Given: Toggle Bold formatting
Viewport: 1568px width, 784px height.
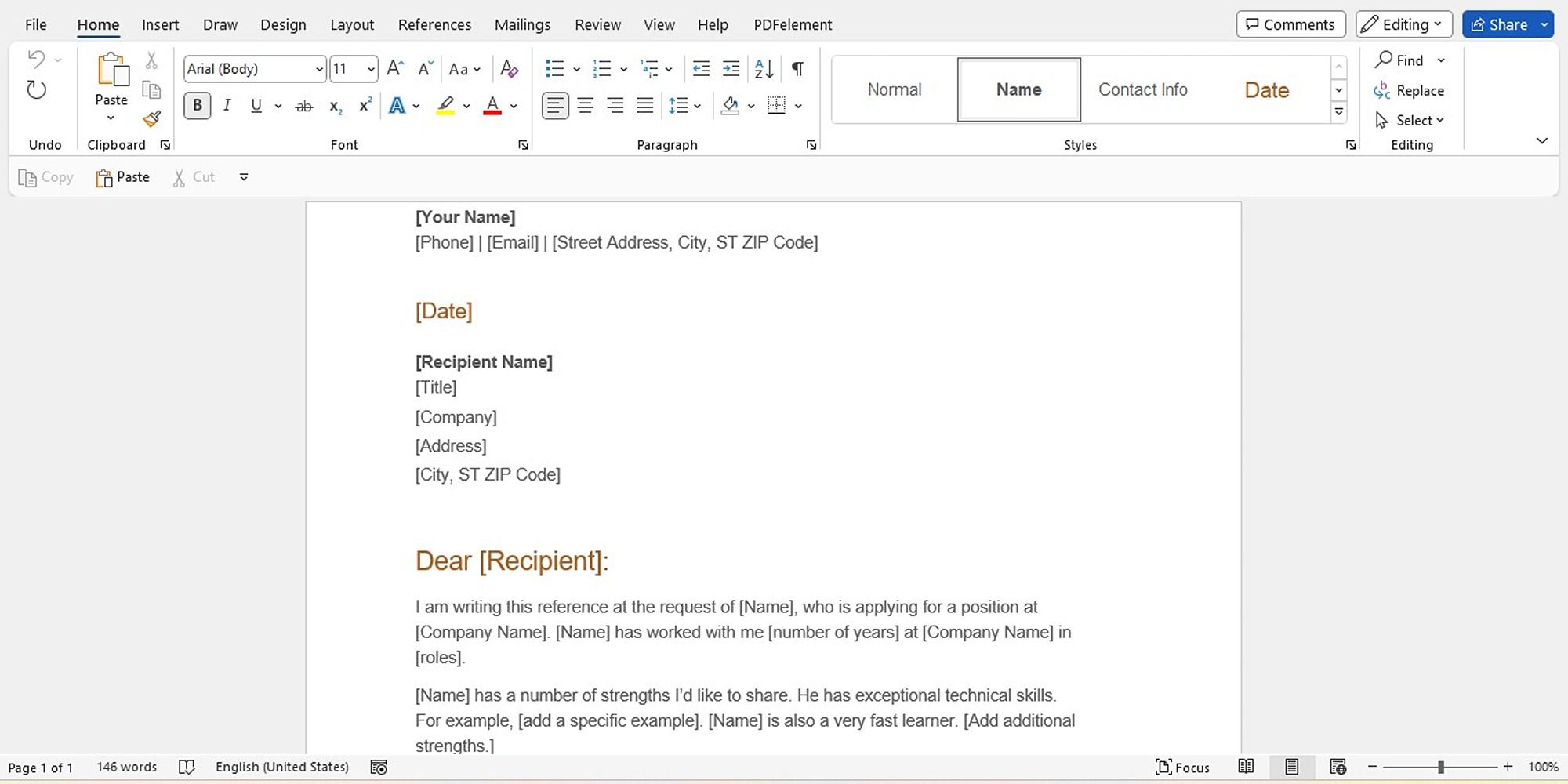Looking at the screenshot, I should [197, 106].
